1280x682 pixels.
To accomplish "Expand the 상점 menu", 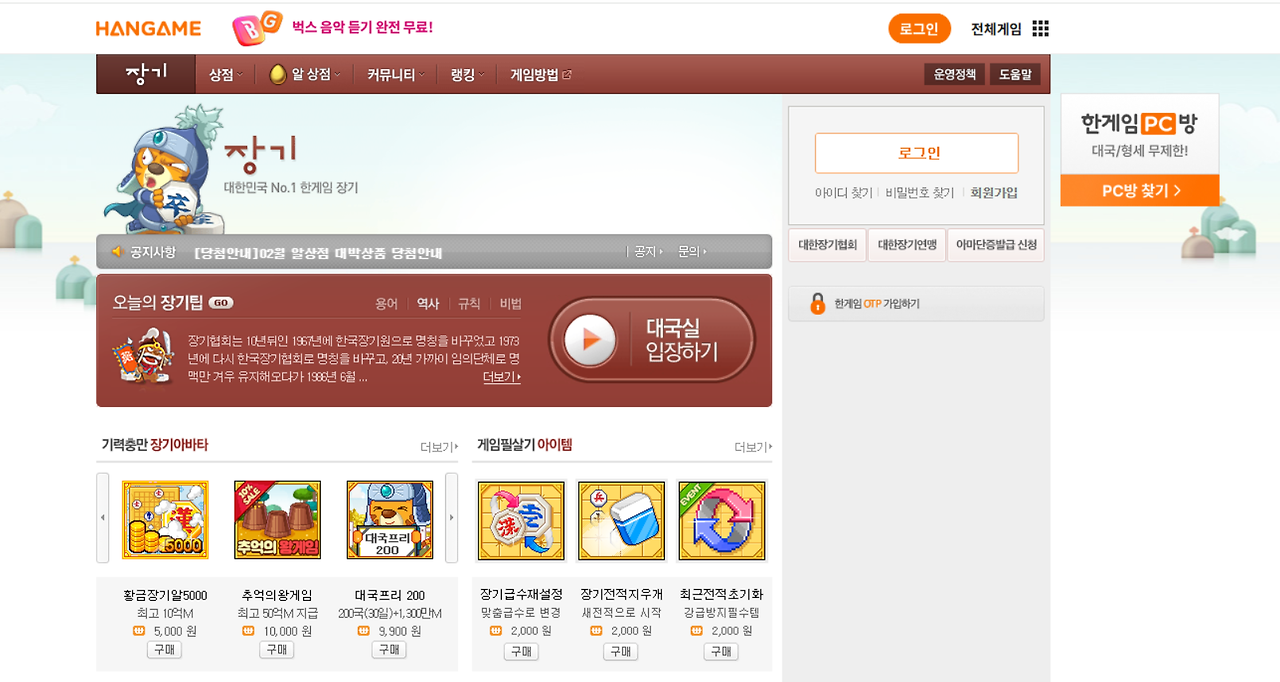I will click(225, 74).
